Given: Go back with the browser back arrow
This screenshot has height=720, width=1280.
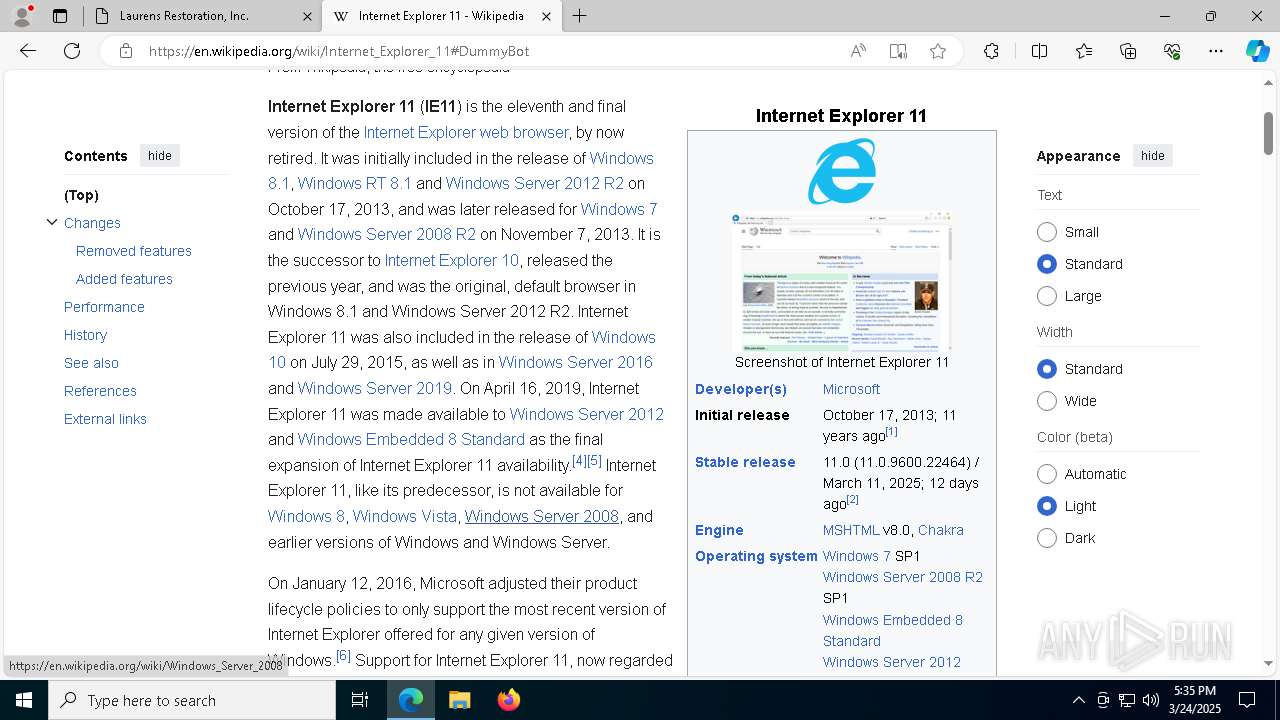Looking at the screenshot, I should point(28,51).
